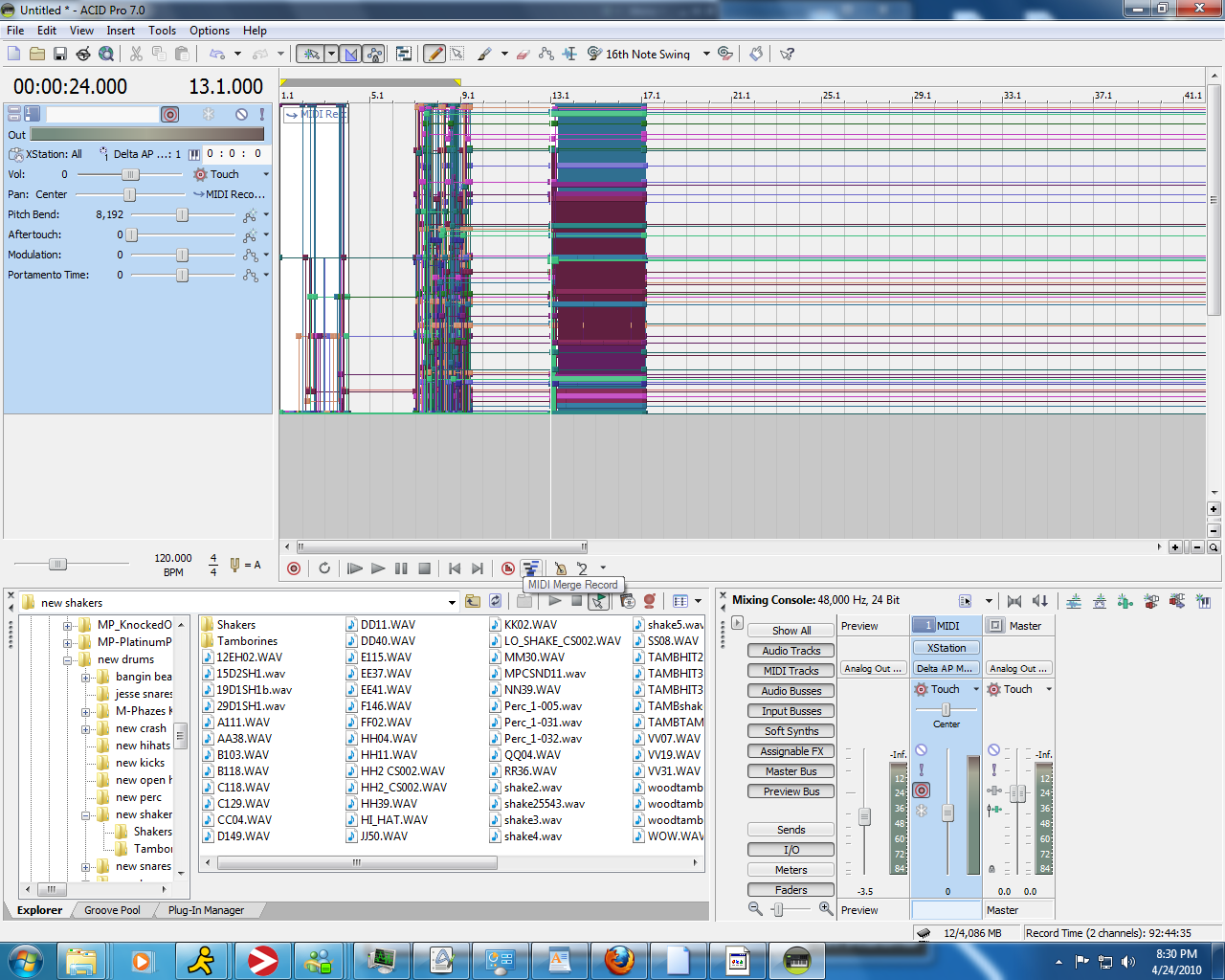Screen dimensions: 1225x980
Task: Click the Downmix Output icon in Mixing Console
Action: pos(1014,601)
